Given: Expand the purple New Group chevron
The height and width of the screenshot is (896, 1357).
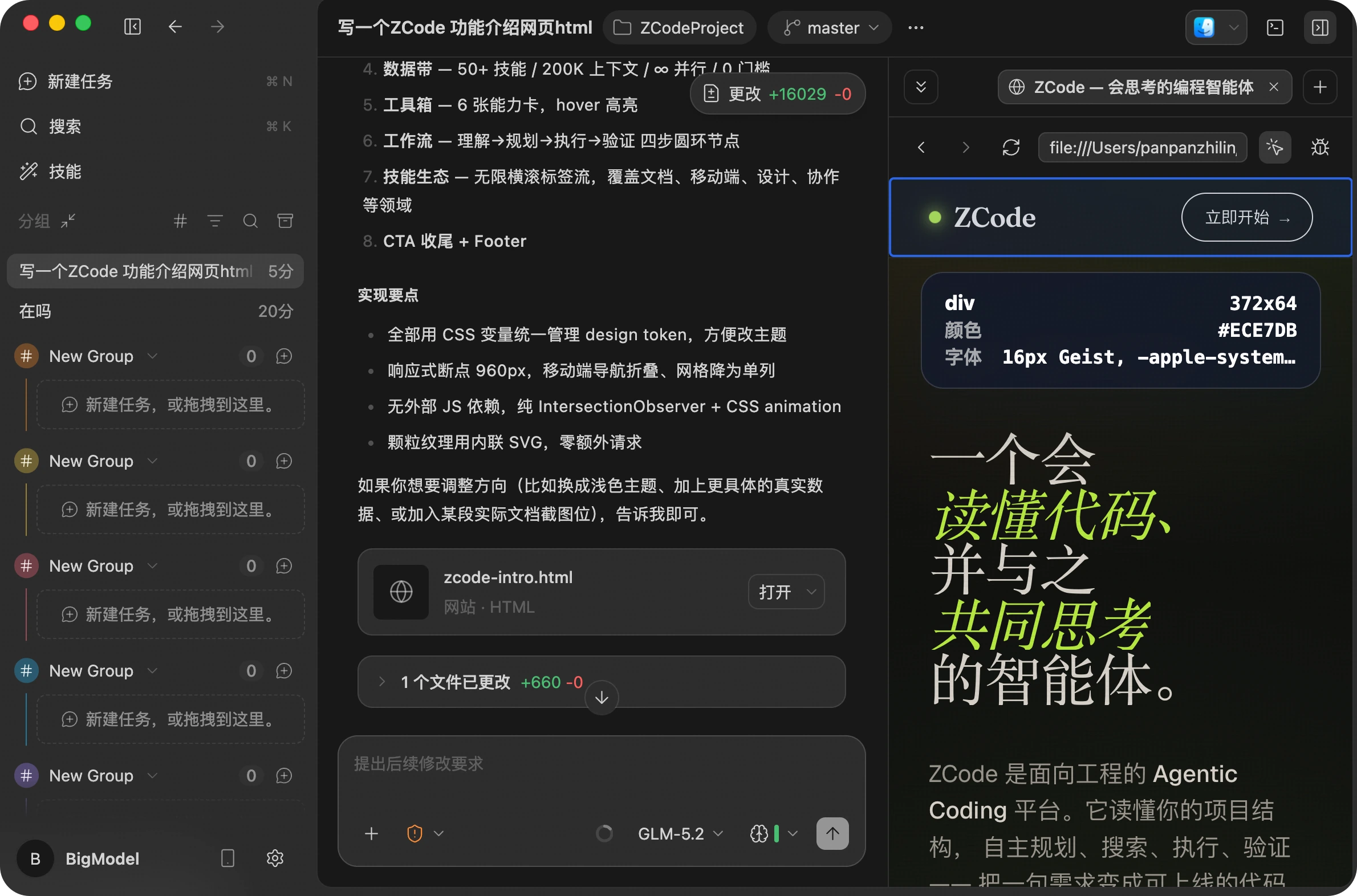Looking at the screenshot, I should point(152,775).
